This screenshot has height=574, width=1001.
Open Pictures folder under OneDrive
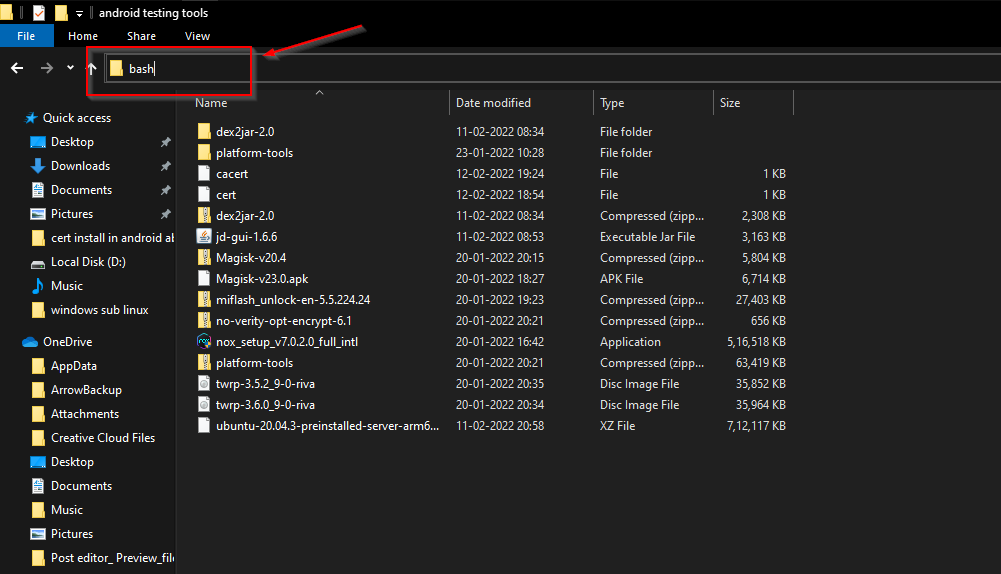tap(72, 534)
